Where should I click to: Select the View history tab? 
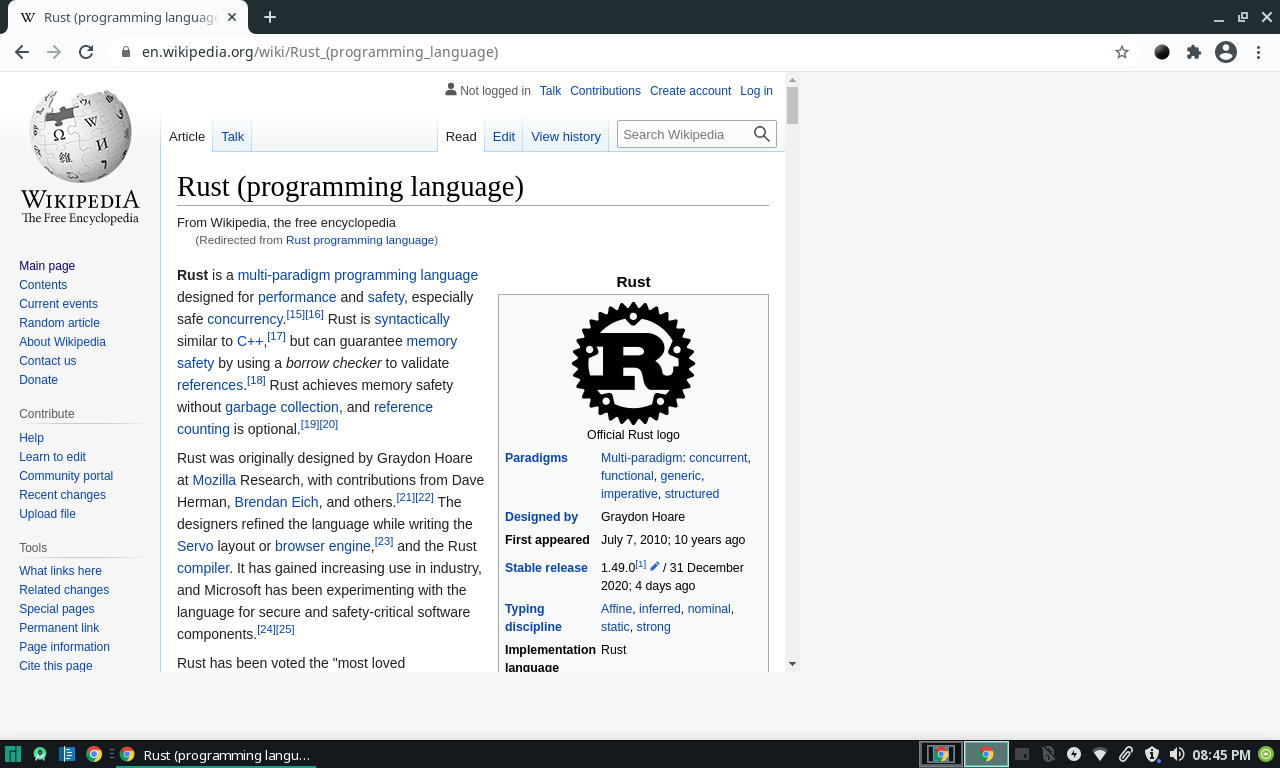coord(565,136)
